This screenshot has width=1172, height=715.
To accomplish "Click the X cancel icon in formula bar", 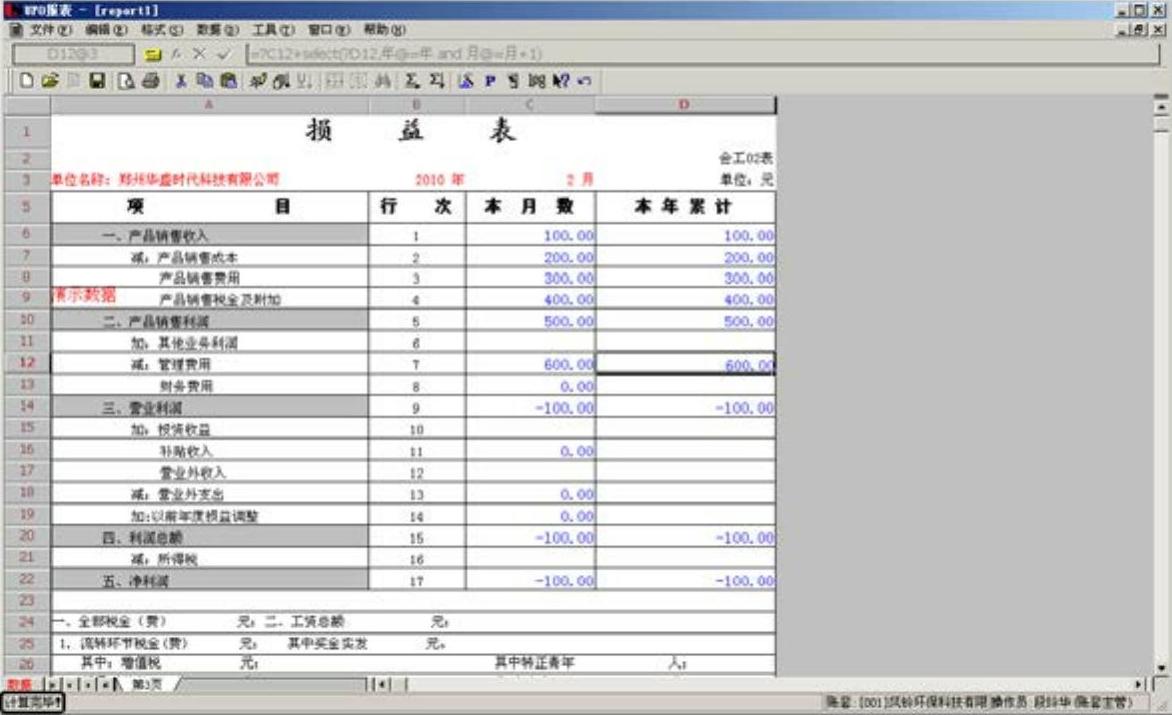I will (199, 54).
